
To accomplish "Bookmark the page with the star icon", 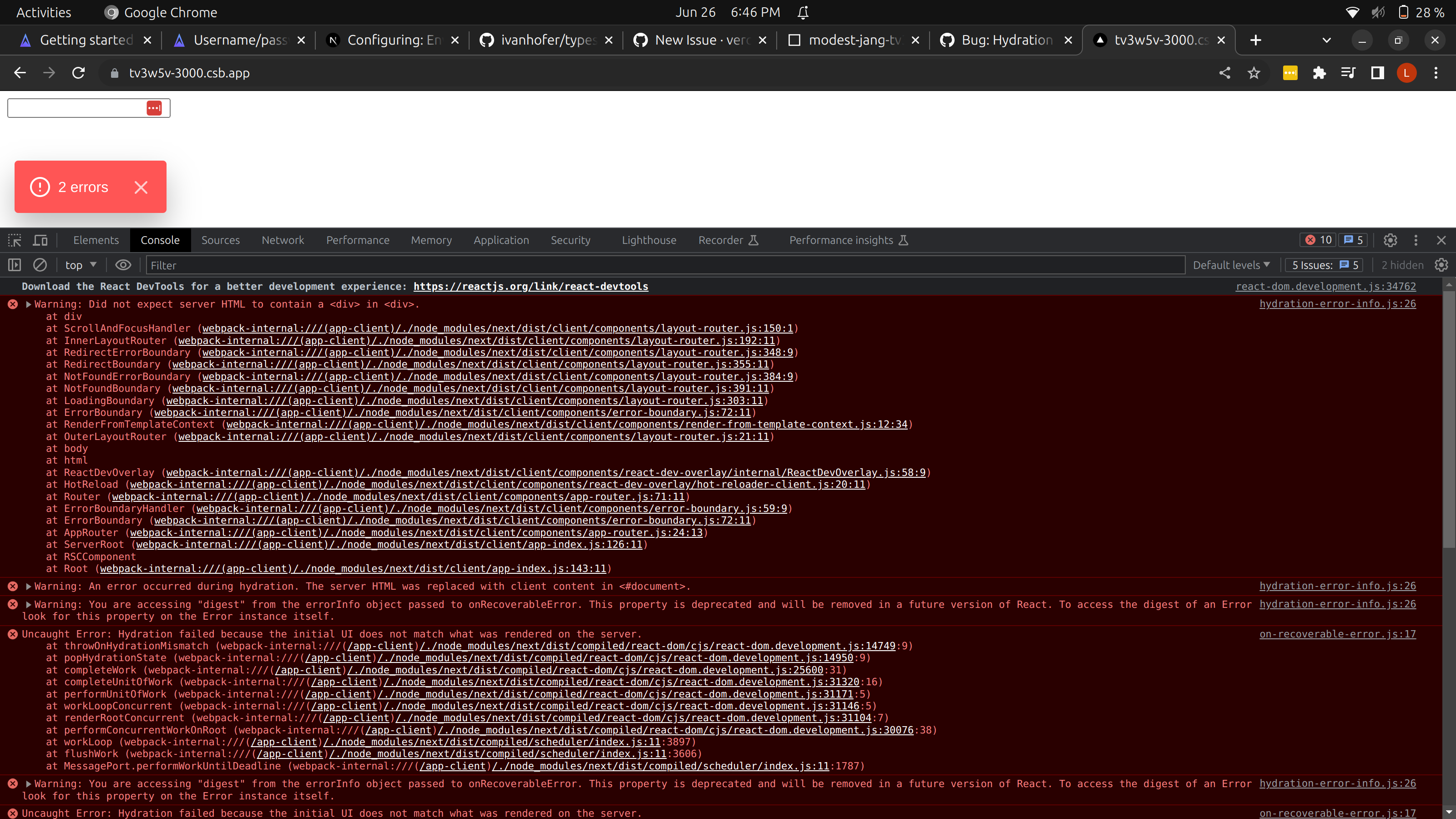I will point(1254,73).
